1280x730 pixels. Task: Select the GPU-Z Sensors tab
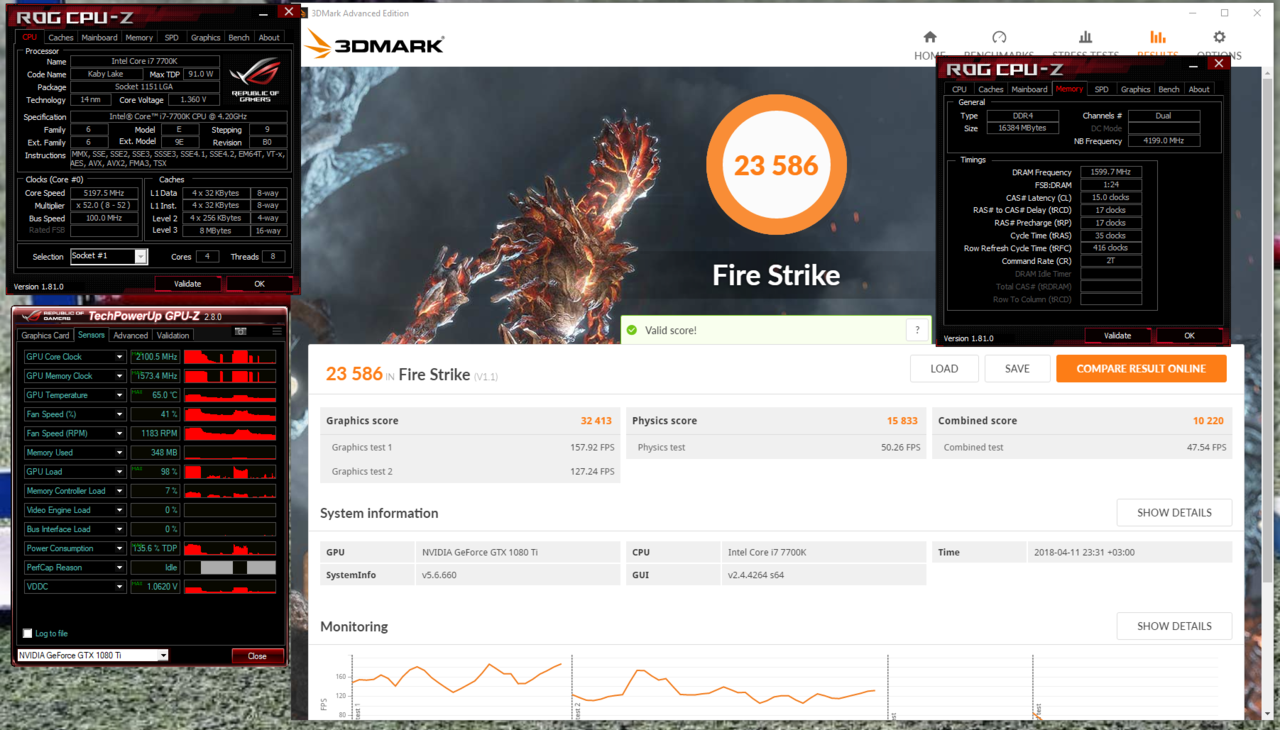pos(91,335)
